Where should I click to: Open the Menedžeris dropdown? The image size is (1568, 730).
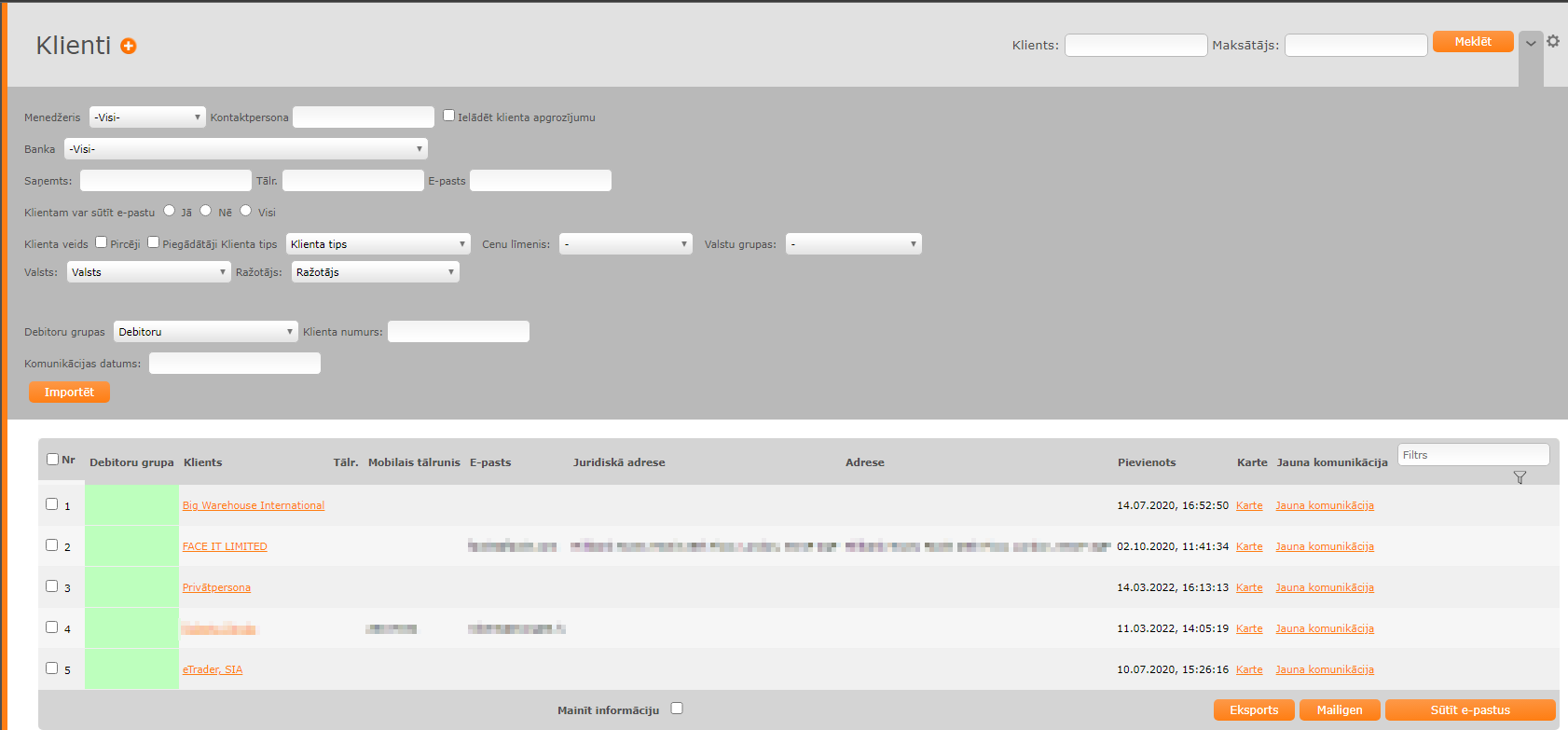(147, 117)
